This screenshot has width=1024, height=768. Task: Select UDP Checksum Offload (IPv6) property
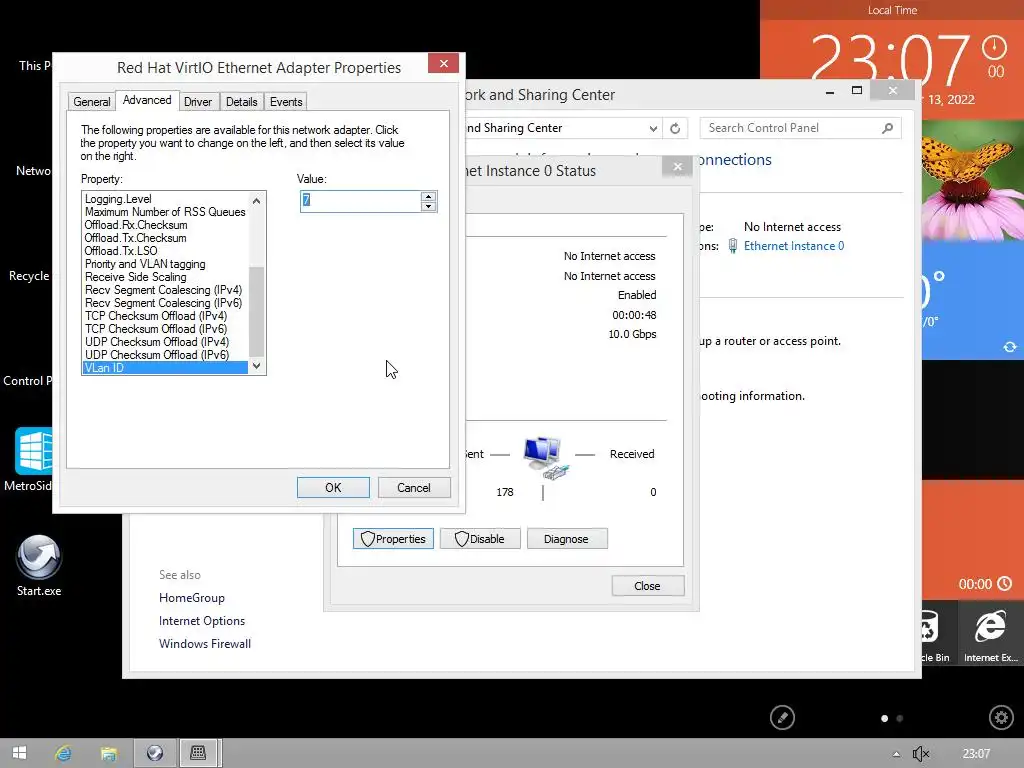coord(165,355)
